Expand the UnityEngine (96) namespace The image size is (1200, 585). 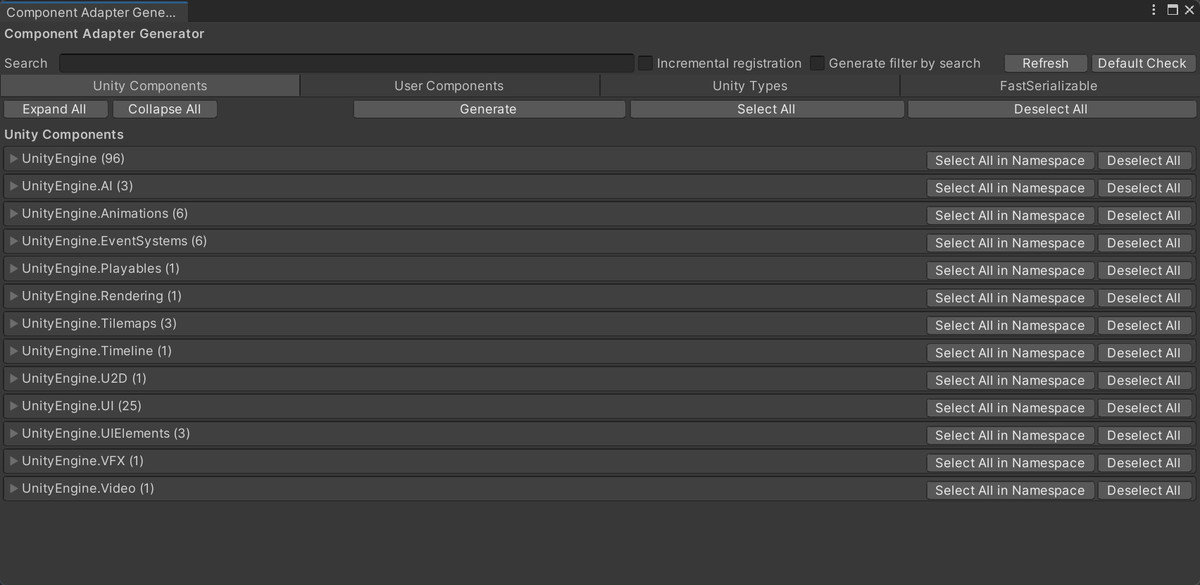(x=14, y=159)
